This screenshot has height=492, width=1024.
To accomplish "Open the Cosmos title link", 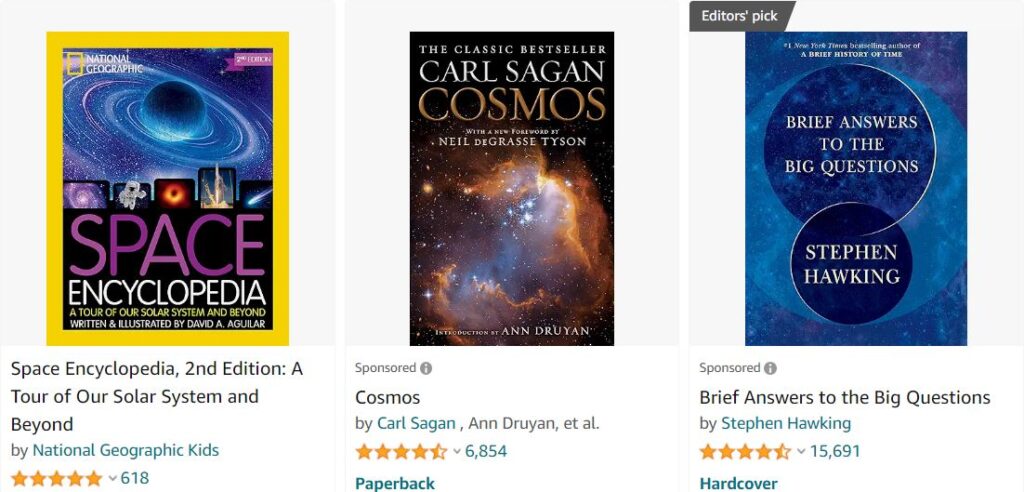I will 388,397.
